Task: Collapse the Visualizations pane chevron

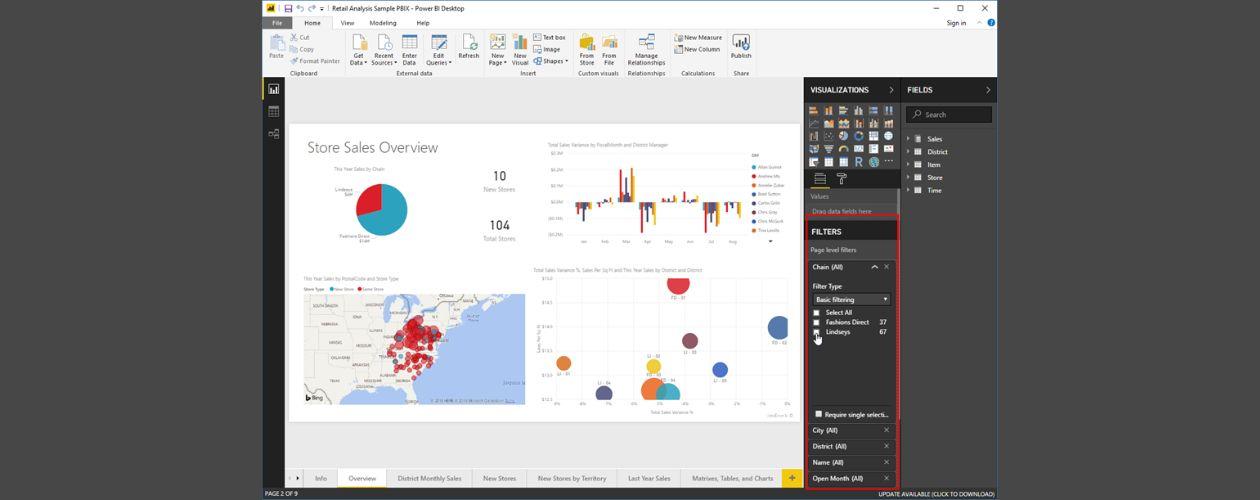Action: pos(891,90)
